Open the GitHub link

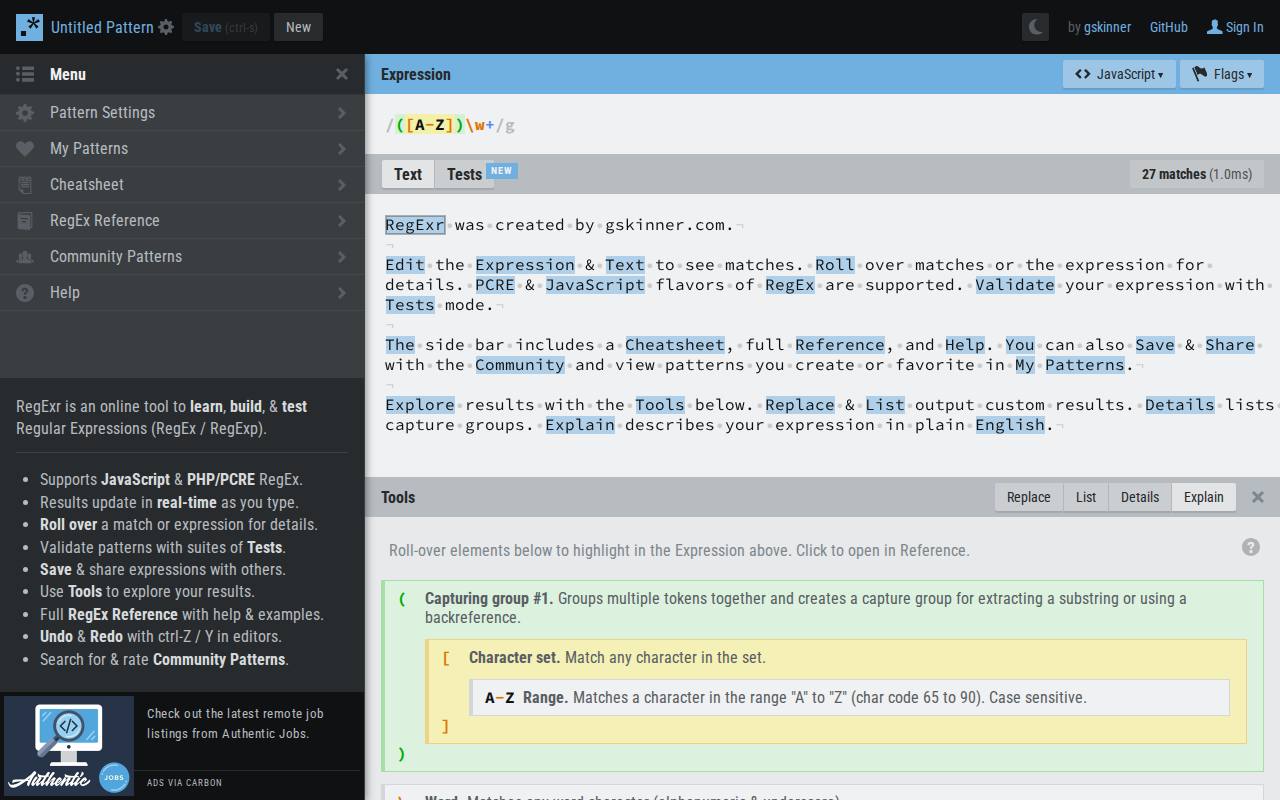click(x=1168, y=27)
